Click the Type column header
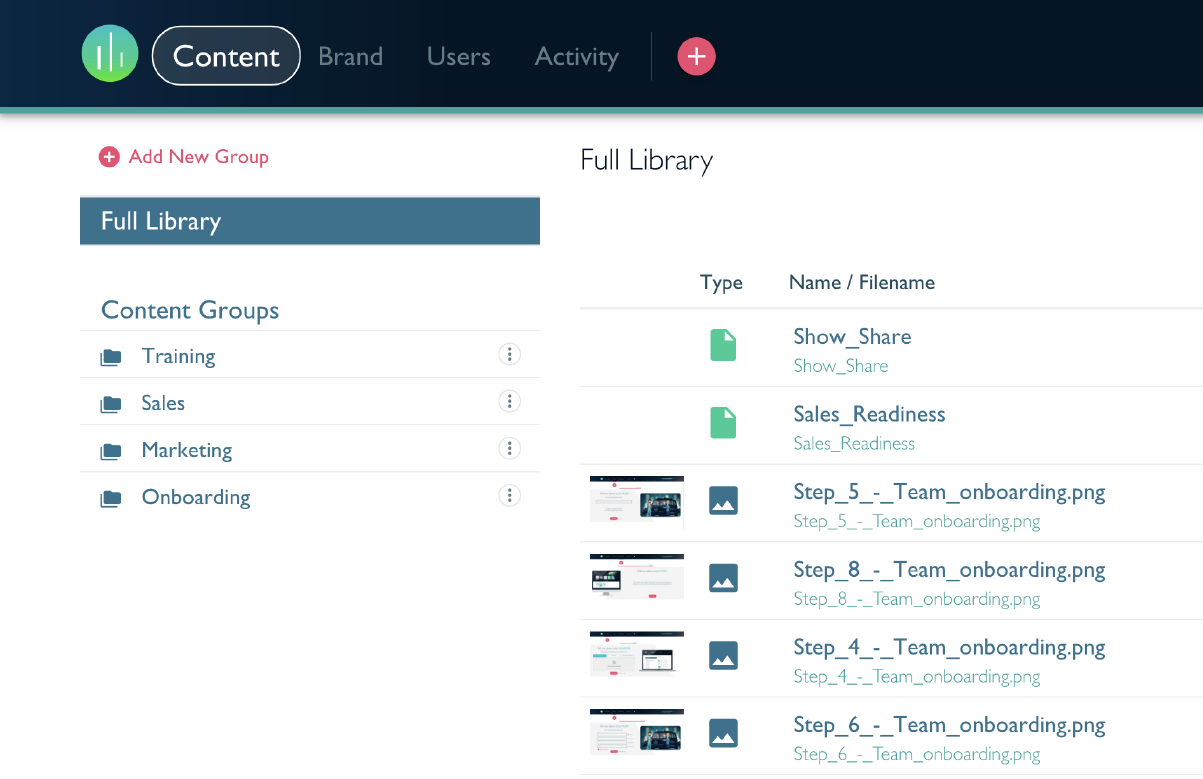Viewport: 1203px width, 779px height. click(x=721, y=283)
